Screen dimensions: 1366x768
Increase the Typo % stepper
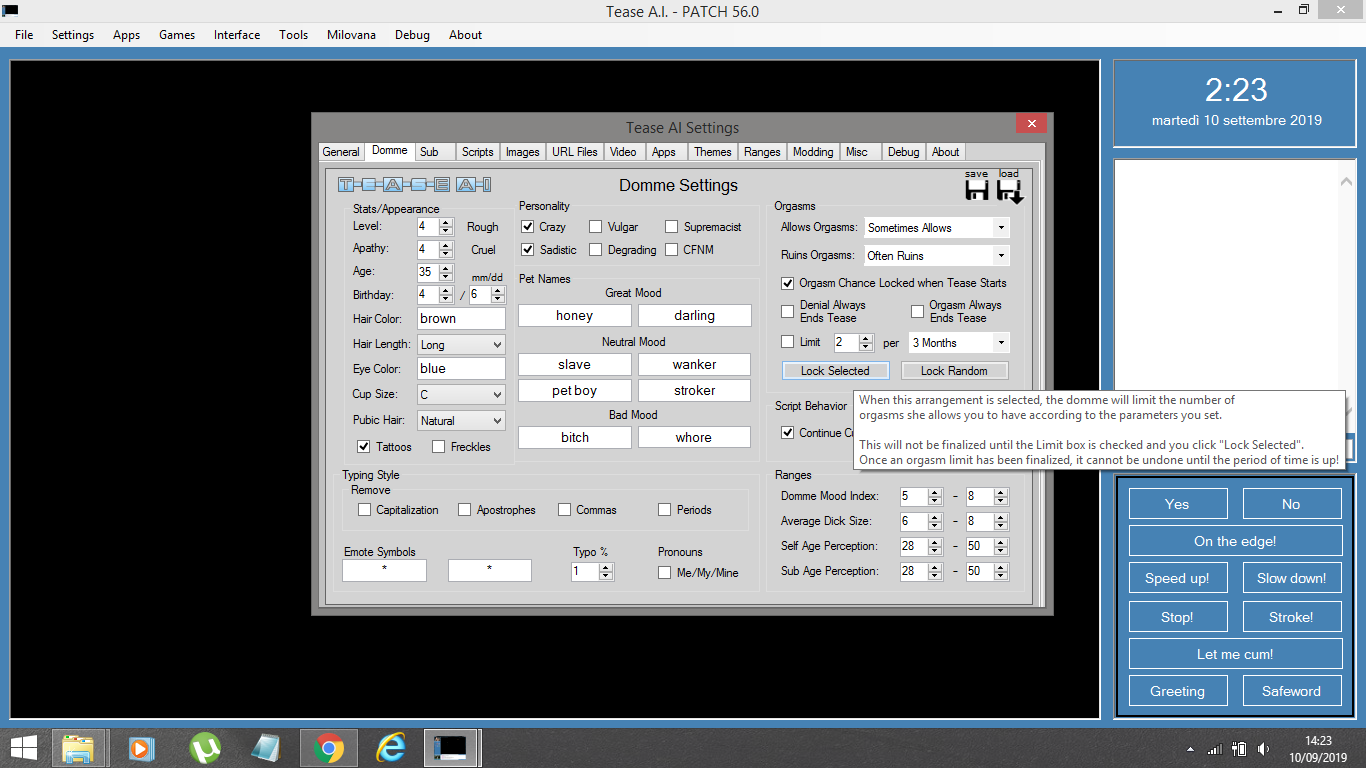606,568
